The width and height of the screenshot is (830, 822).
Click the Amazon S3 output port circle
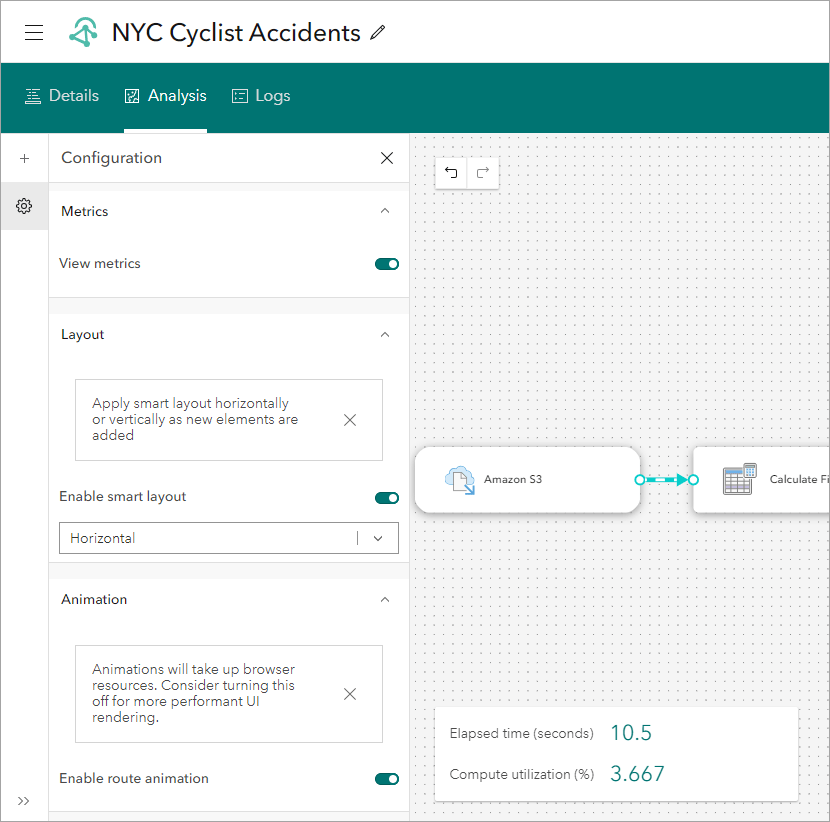(638, 480)
